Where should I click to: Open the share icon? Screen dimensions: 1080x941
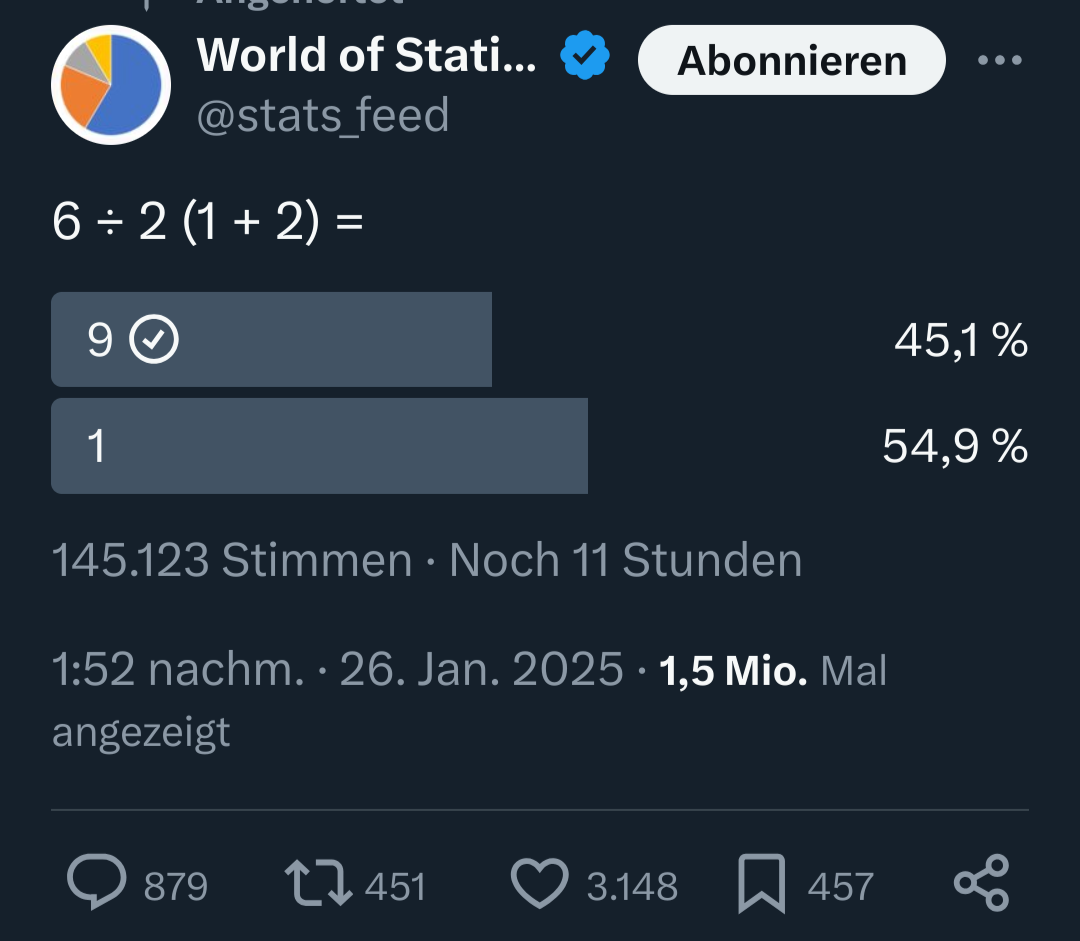pos(981,883)
